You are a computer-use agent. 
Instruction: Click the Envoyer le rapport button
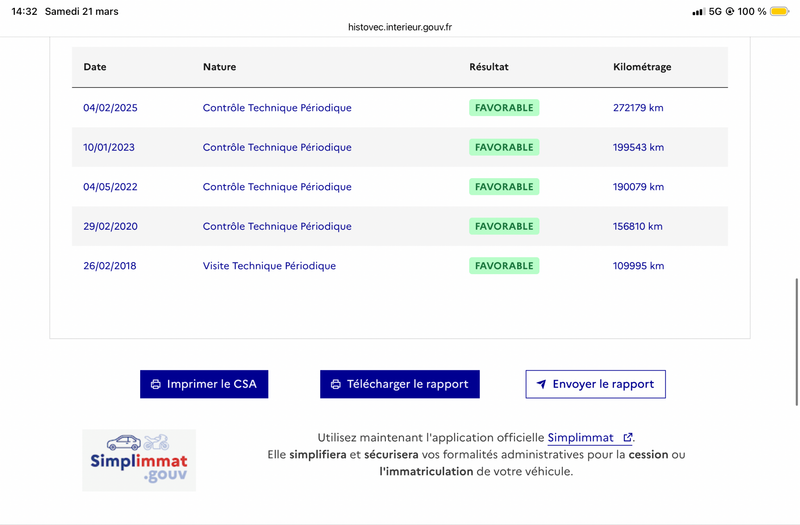pos(595,384)
